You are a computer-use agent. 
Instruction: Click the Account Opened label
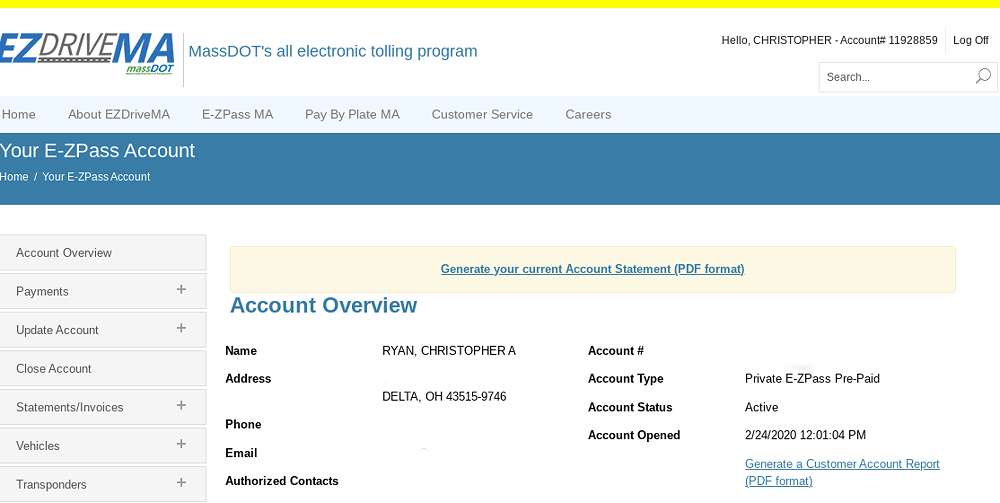pyautogui.click(x=634, y=435)
